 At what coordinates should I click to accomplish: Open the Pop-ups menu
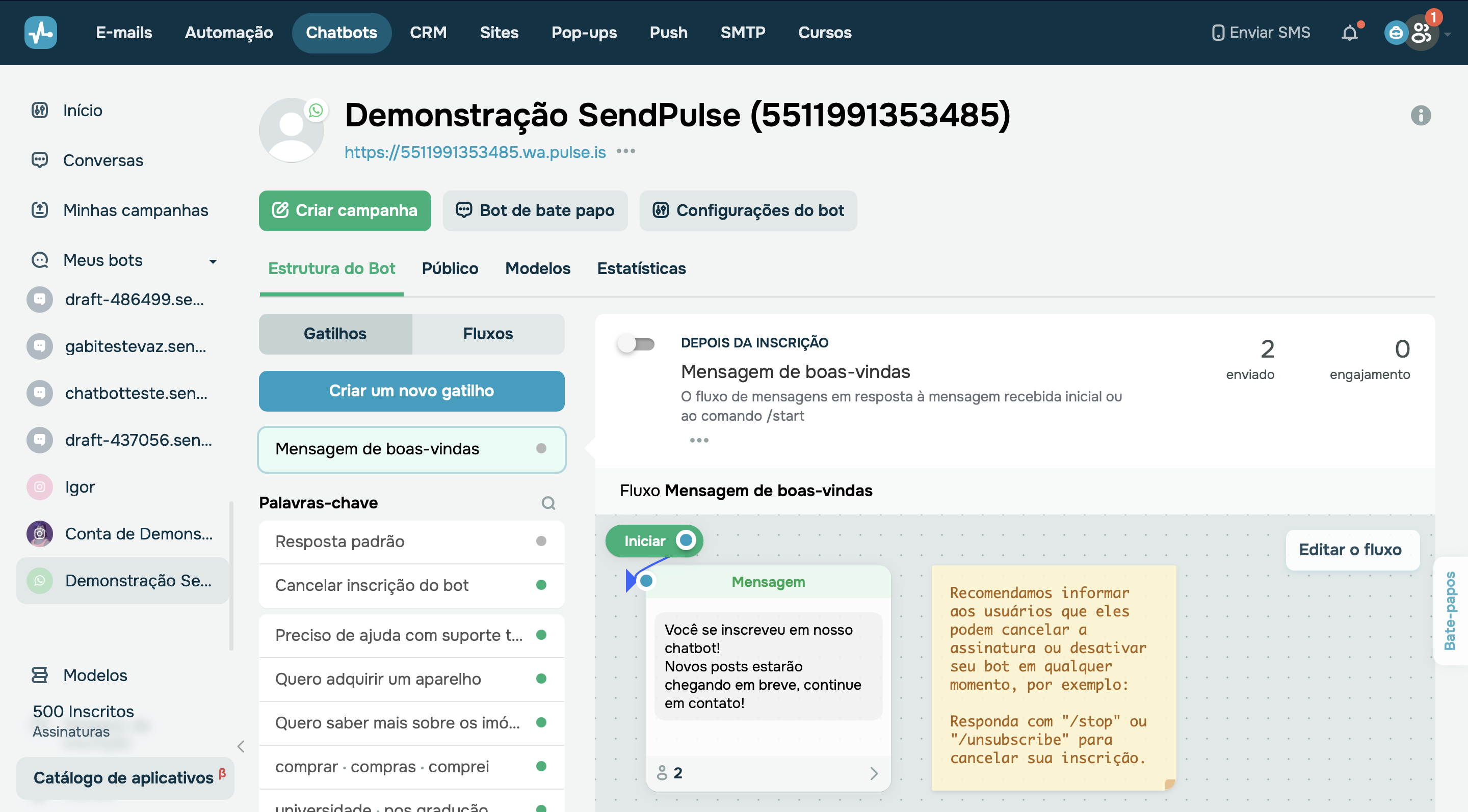(x=584, y=33)
